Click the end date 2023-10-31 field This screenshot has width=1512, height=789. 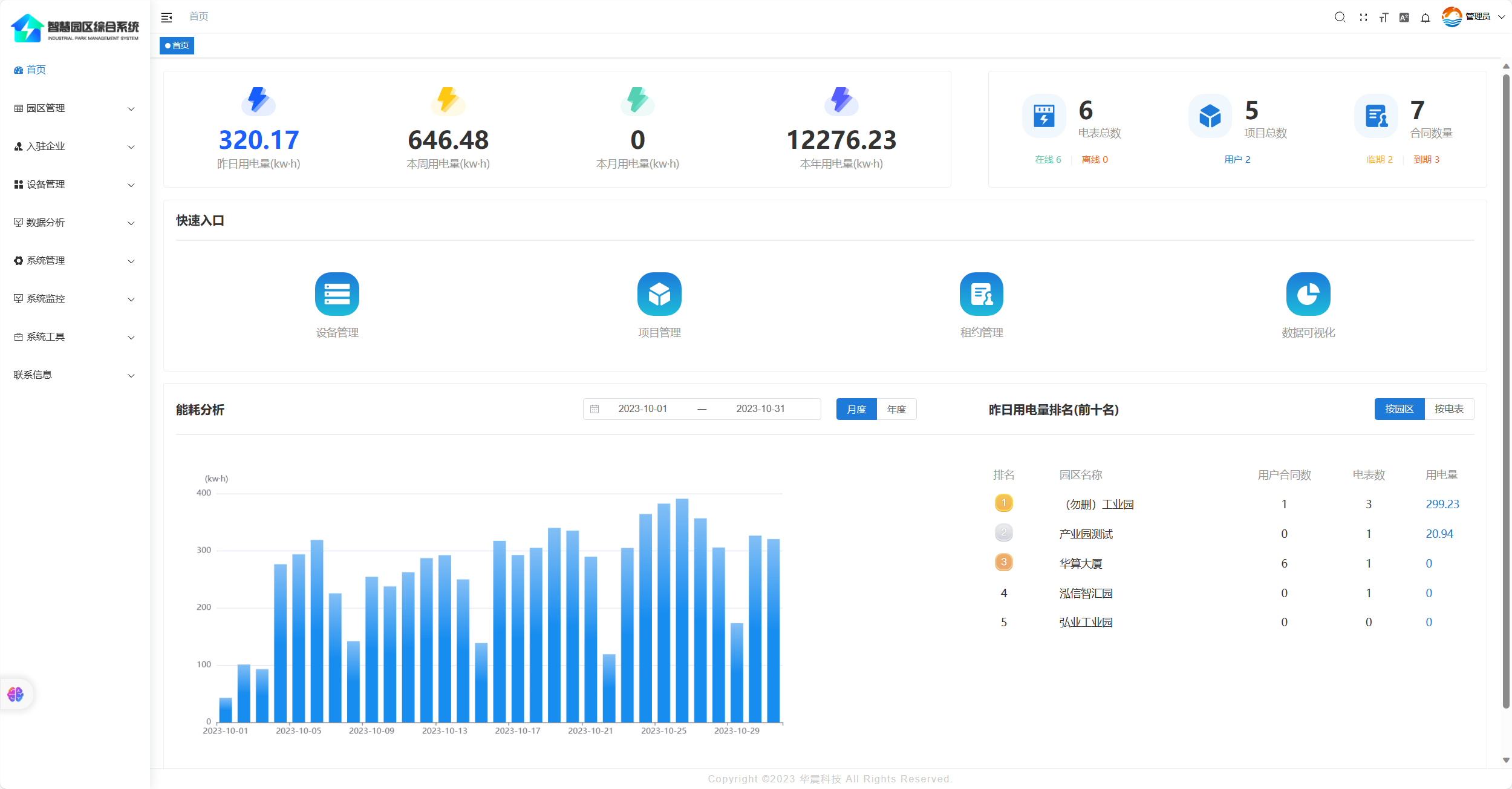click(760, 409)
